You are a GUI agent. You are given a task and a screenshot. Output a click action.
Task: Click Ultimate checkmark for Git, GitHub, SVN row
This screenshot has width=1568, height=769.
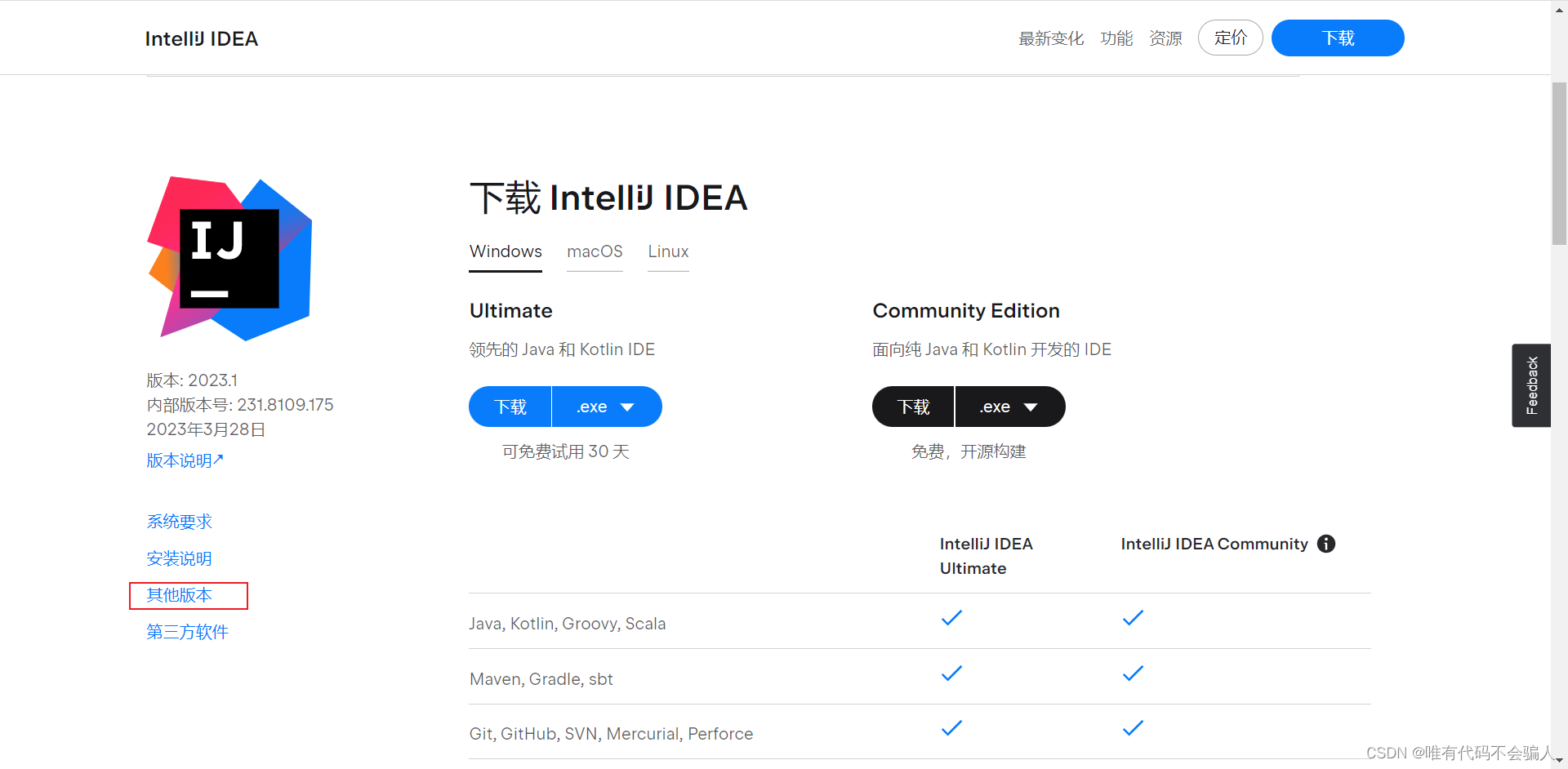pyautogui.click(x=951, y=728)
